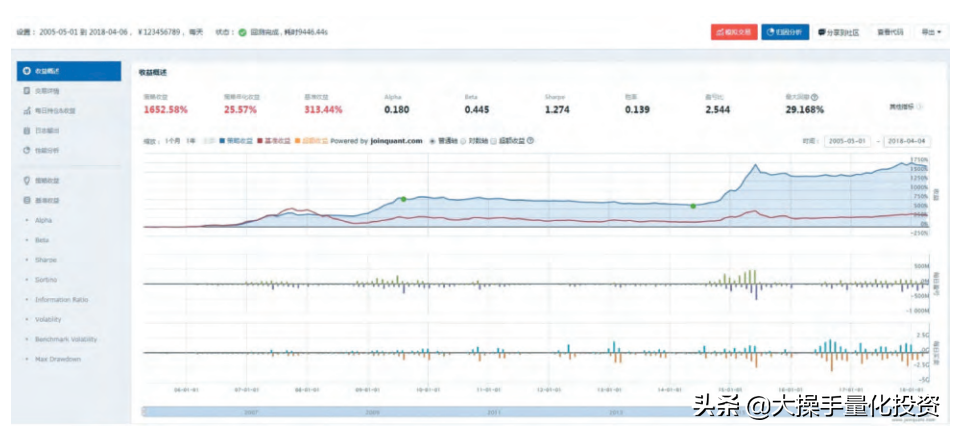Set chart zoom to 1个月
This screenshot has height=431, width=953.
click(173, 141)
